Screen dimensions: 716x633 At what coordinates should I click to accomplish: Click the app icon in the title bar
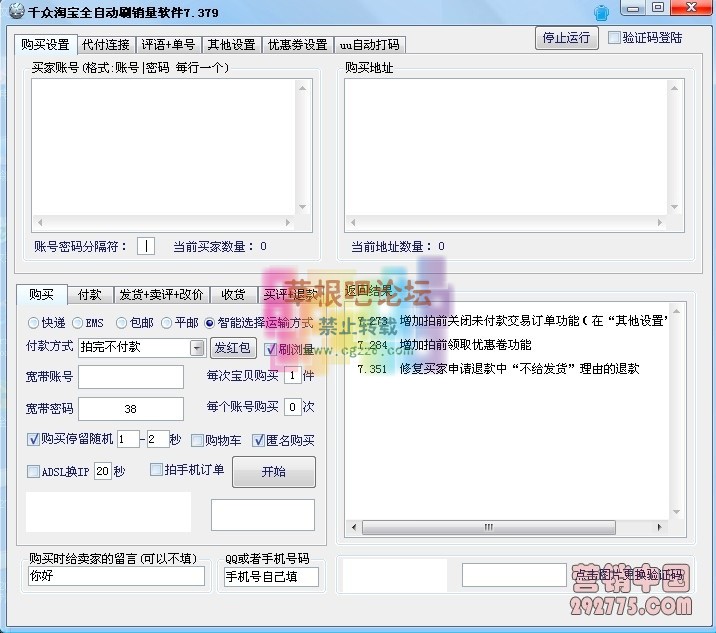(x=16, y=11)
